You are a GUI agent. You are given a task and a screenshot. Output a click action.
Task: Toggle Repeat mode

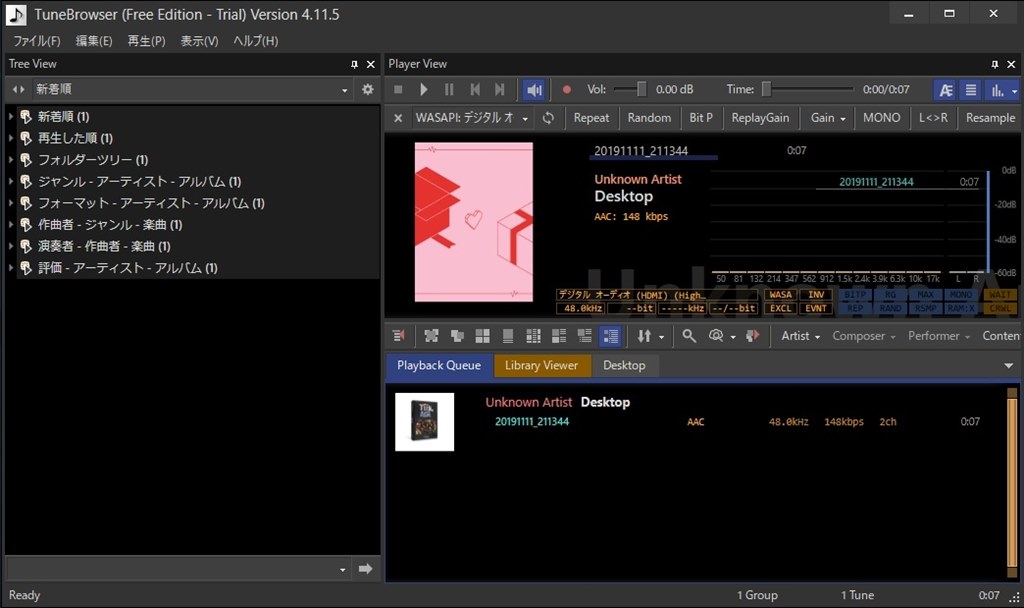point(591,118)
